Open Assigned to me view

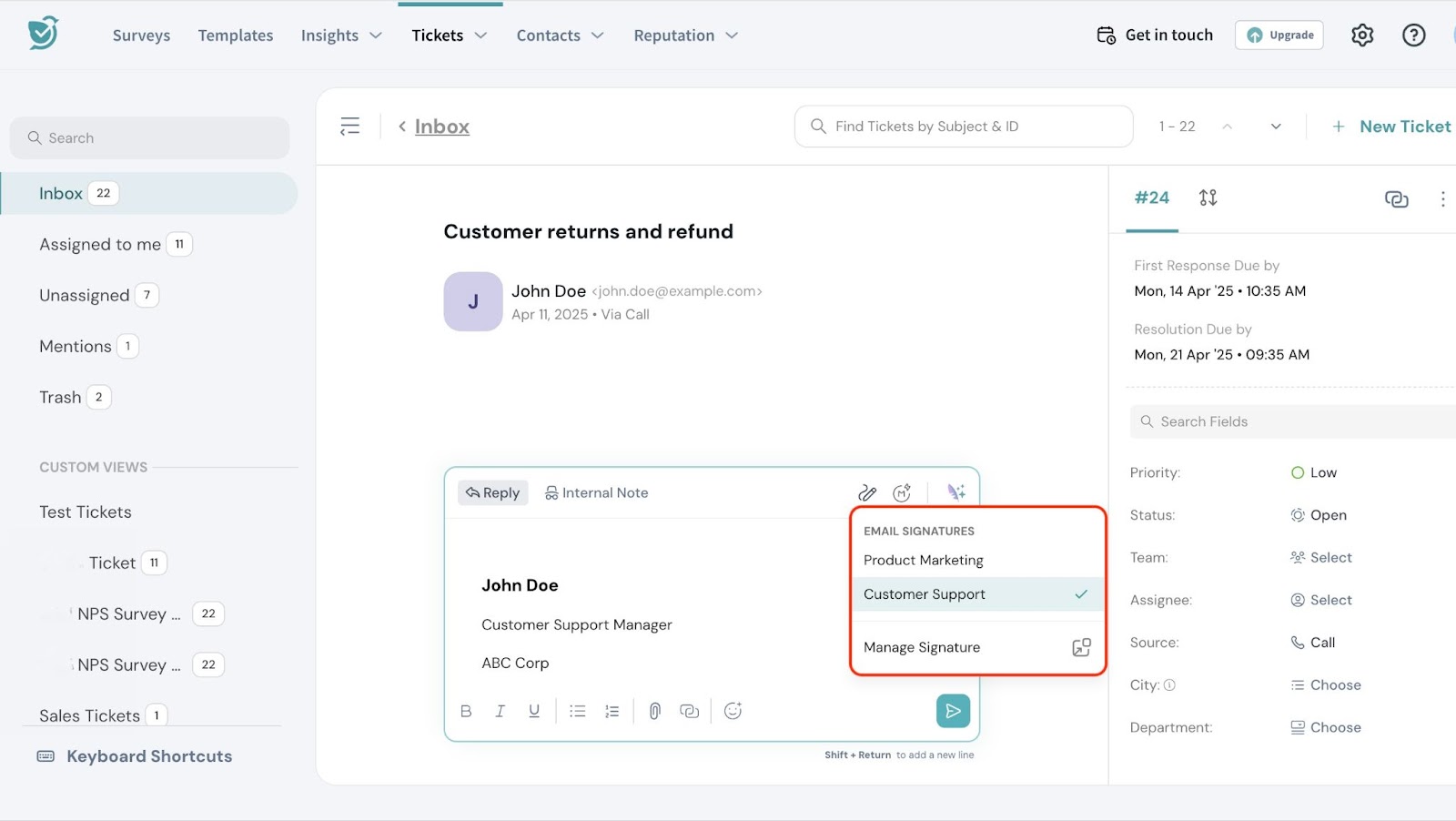[x=100, y=244]
